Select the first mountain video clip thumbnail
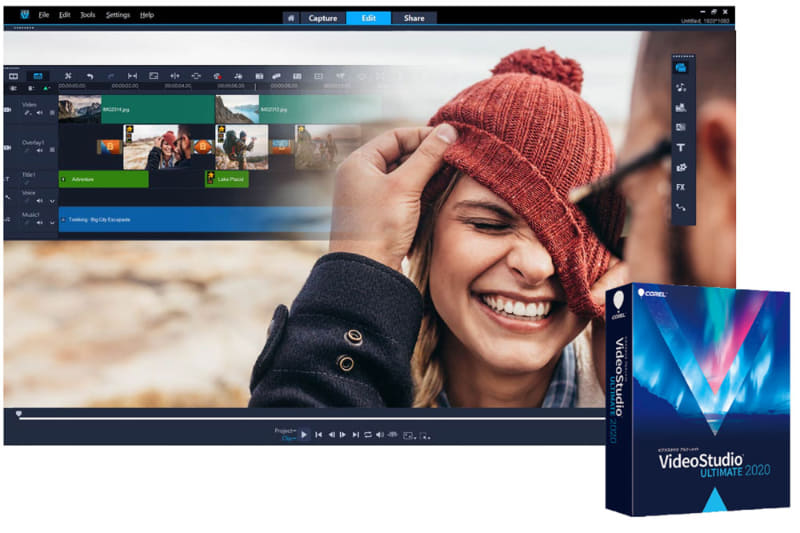The height and width of the screenshot is (533, 800). click(x=80, y=109)
